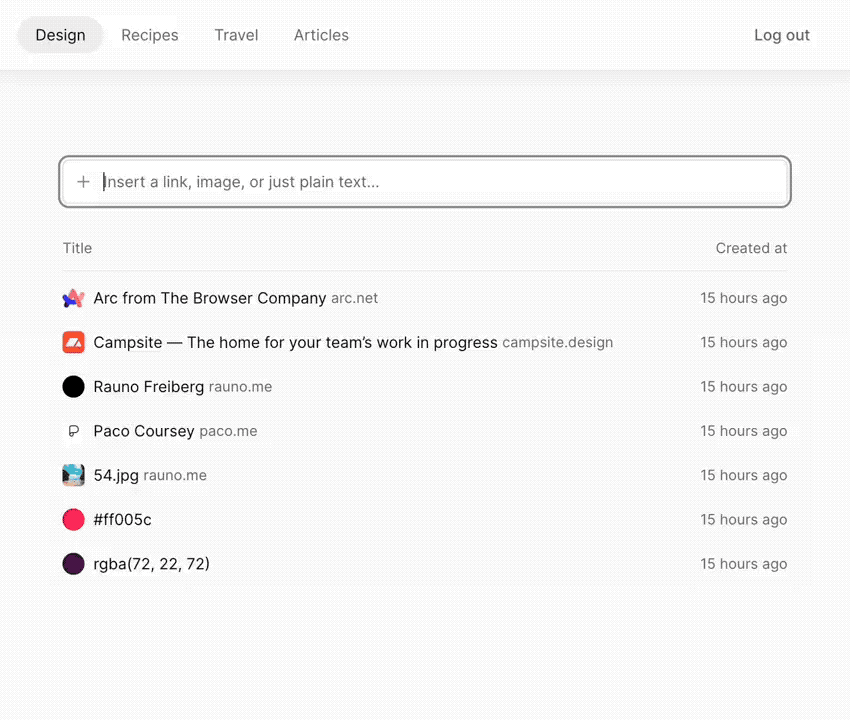Open the Recipes tab
Screen dimensions: 850x720
[150, 35]
